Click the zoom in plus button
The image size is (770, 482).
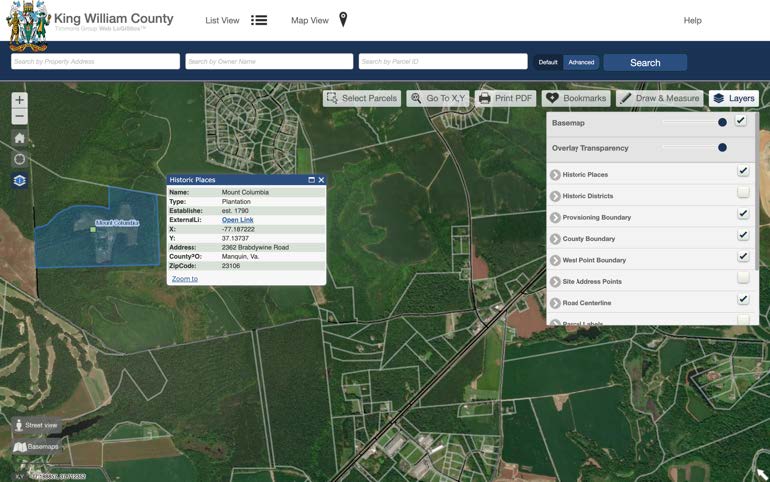(x=19, y=100)
